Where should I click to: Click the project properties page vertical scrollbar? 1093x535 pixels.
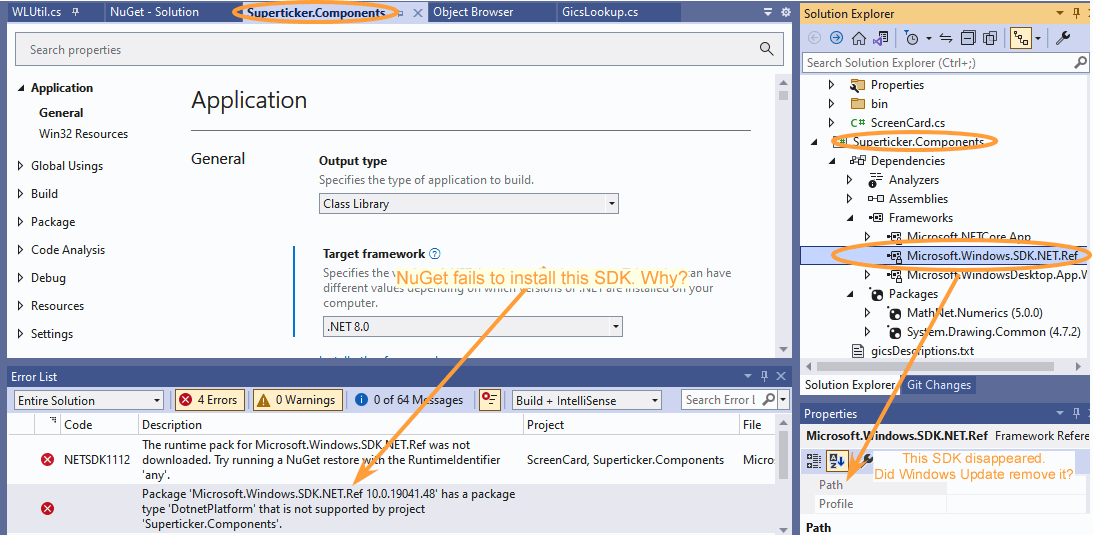tap(783, 95)
